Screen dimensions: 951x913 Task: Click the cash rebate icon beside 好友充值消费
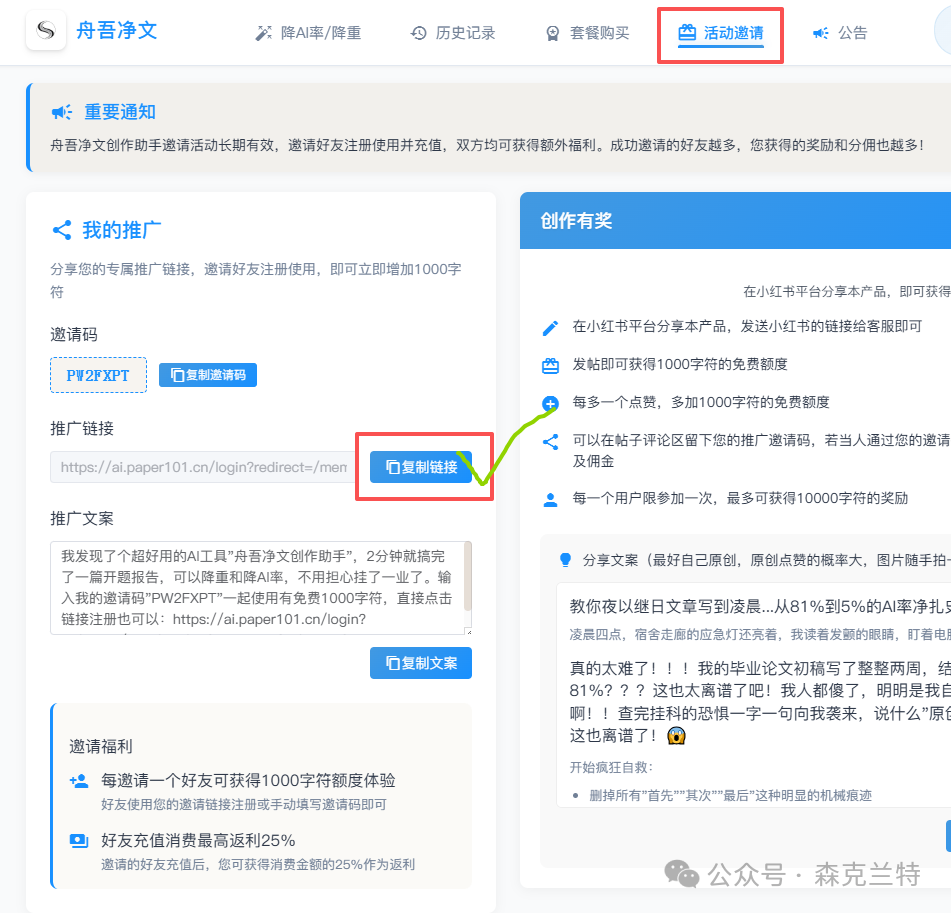79,840
